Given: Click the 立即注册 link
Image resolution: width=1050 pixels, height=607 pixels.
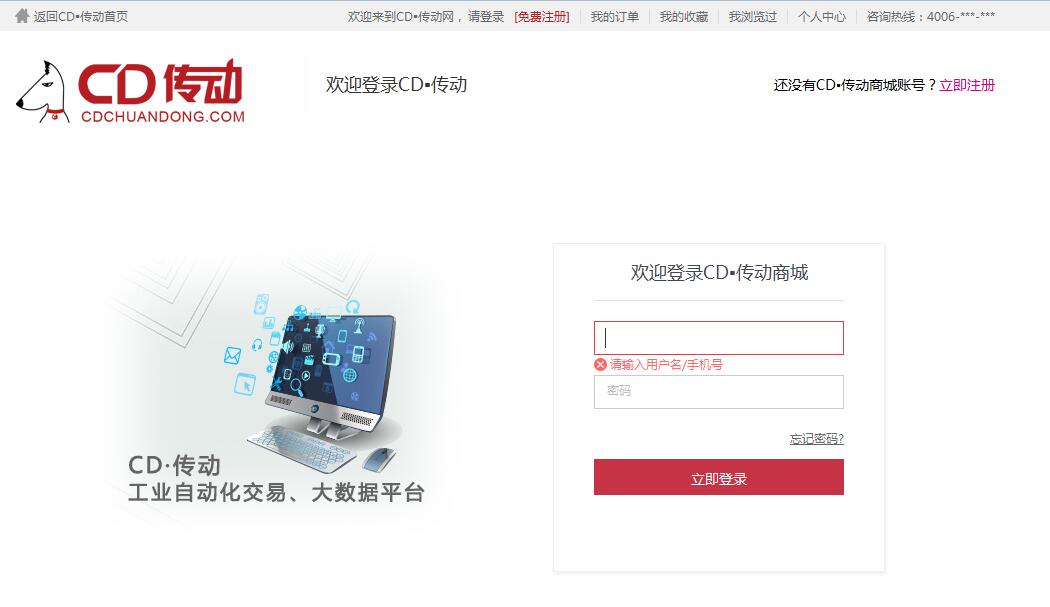Looking at the screenshot, I should [x=967, y=85].
